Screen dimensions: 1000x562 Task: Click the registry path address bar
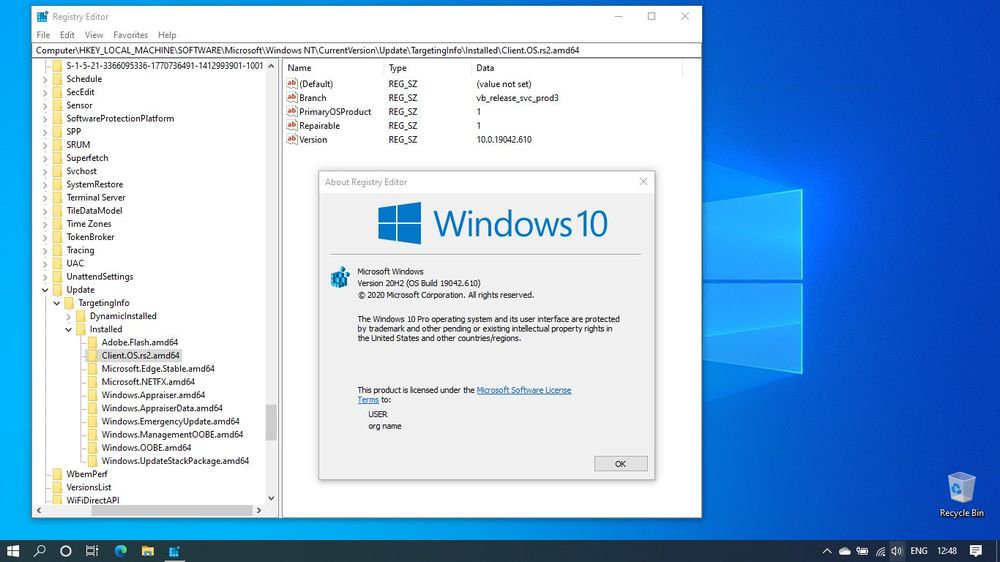pyautogui.click(x=367, y=50)
